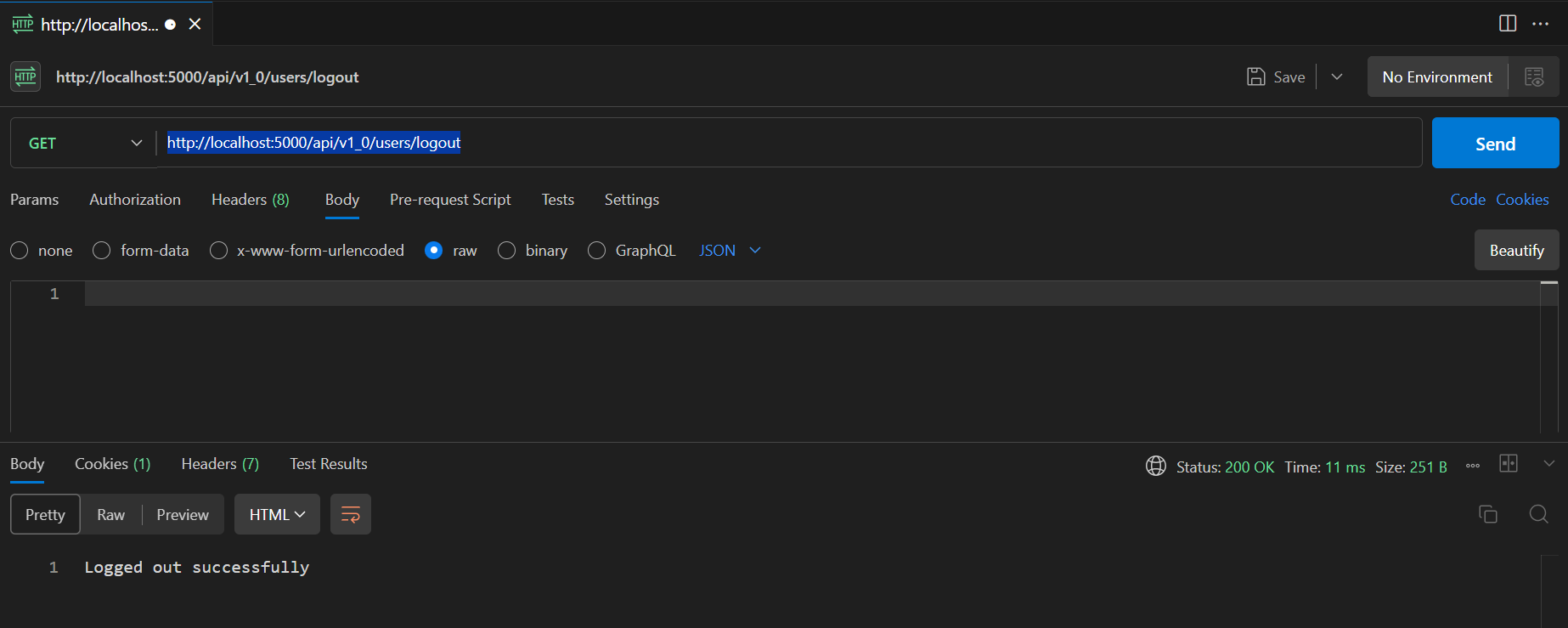Select the x-www-form-urlencoded radio button
The width and height of the screenshot is (1568, 628).
(x=218, y=250)
